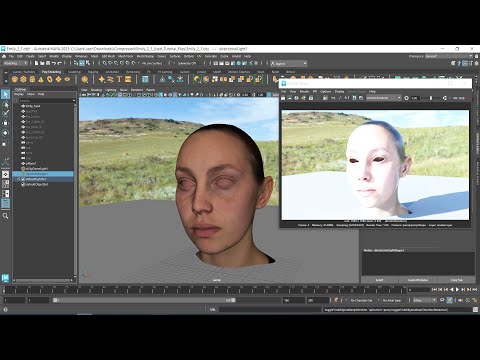
Task: Click the polygon sphere shelf icon
Action: [15, 79]
